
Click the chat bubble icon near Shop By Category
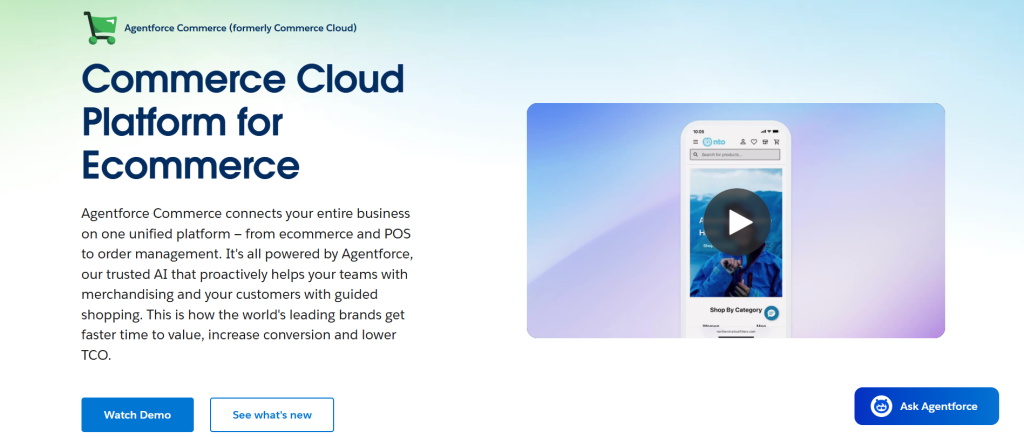coord(771,313)
